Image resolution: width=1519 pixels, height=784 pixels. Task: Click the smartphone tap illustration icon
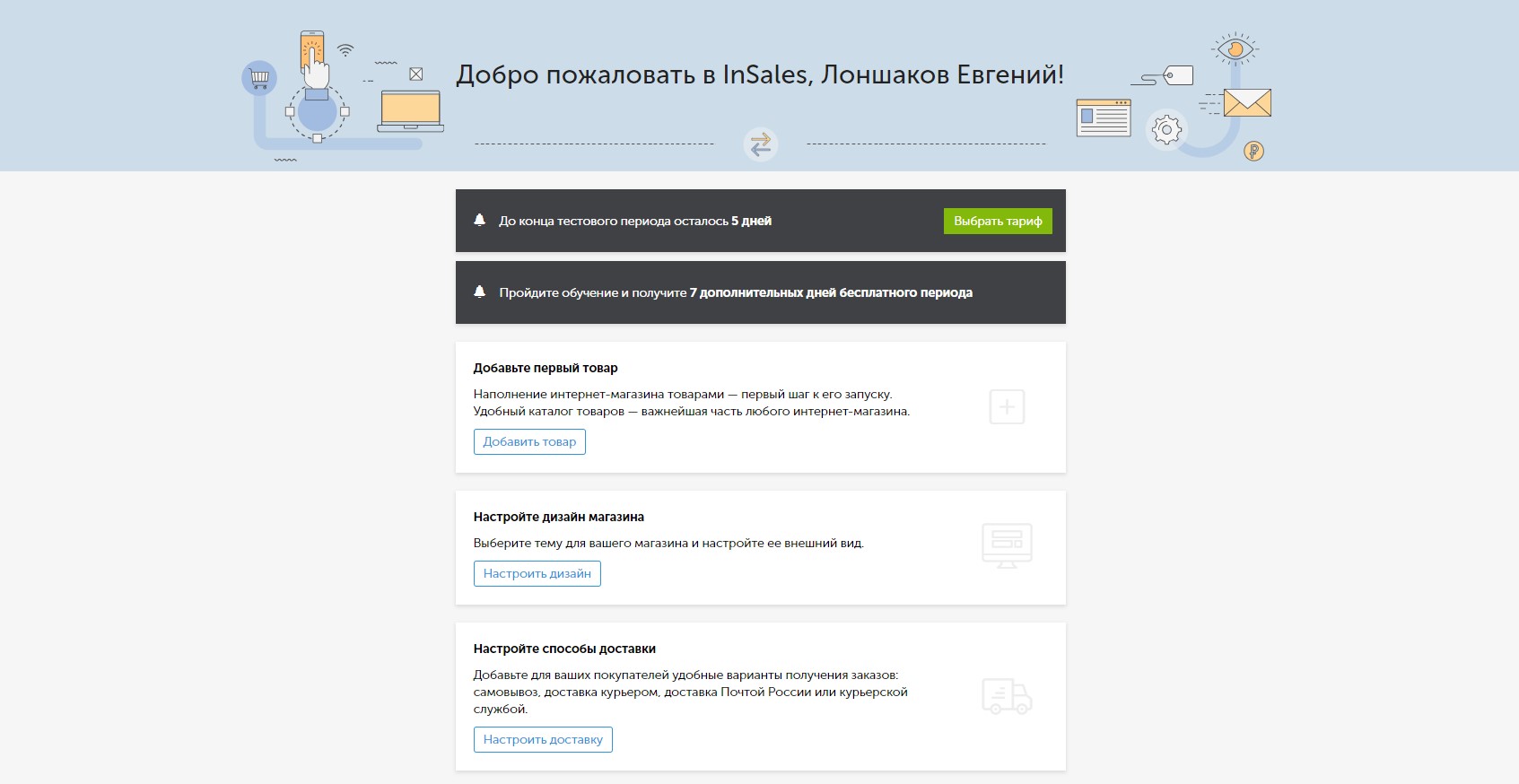313,59
